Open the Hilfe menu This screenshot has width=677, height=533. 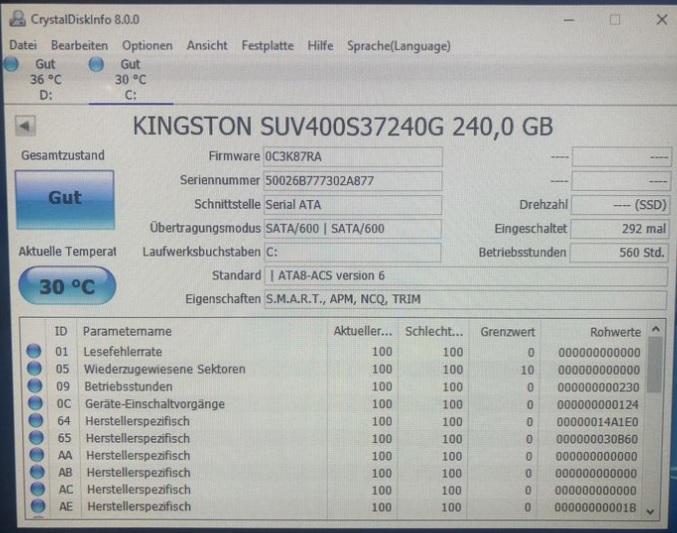click(320, 45)
